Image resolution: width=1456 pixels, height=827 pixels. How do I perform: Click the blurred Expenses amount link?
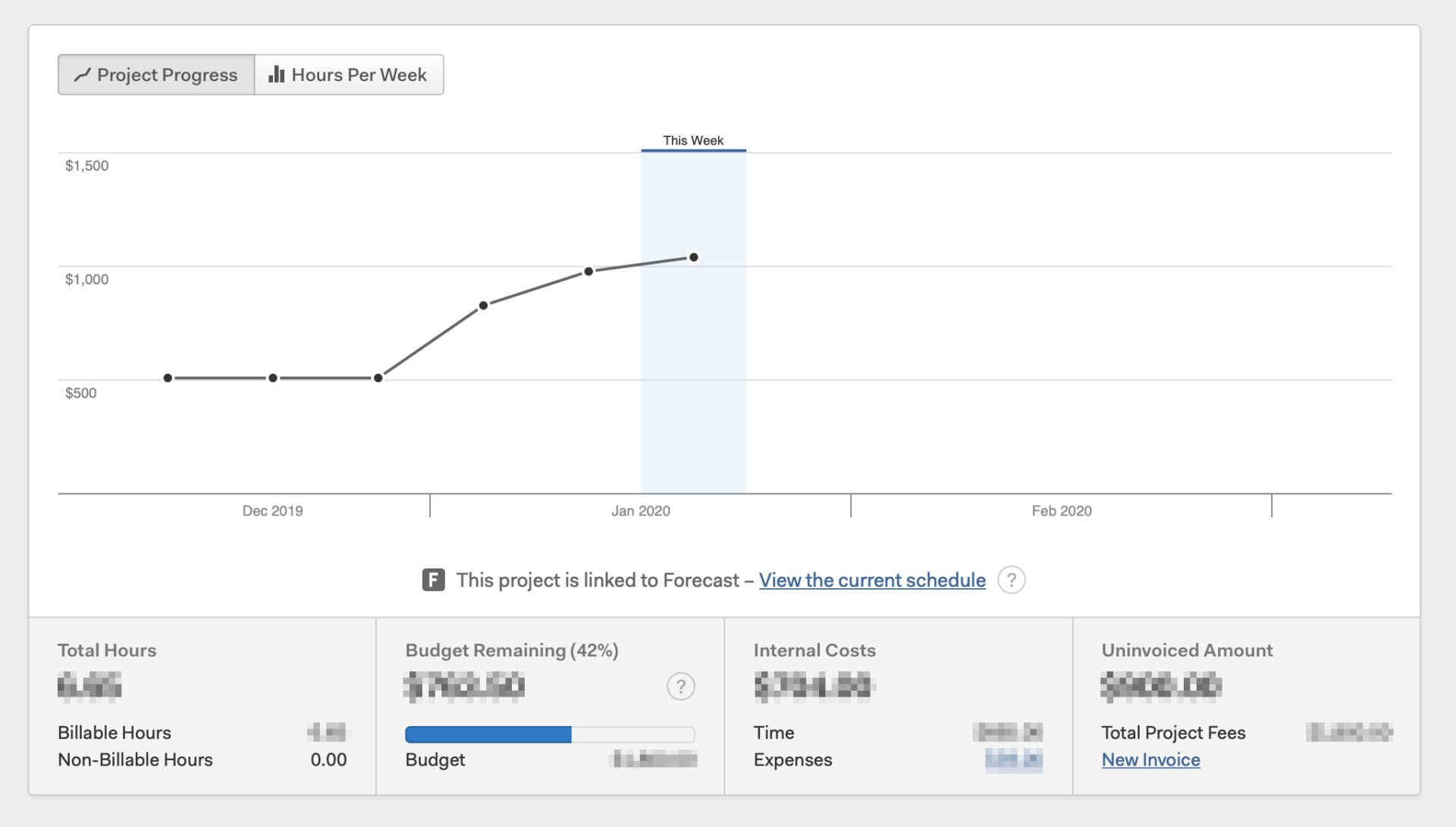(x=1013, y=760)
